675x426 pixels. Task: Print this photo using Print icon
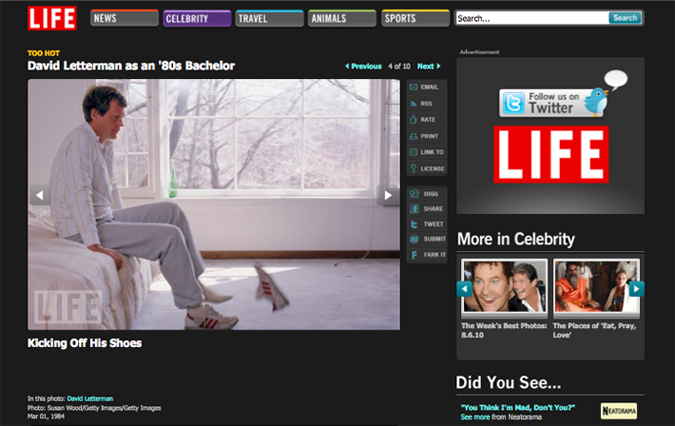[413, 136]
